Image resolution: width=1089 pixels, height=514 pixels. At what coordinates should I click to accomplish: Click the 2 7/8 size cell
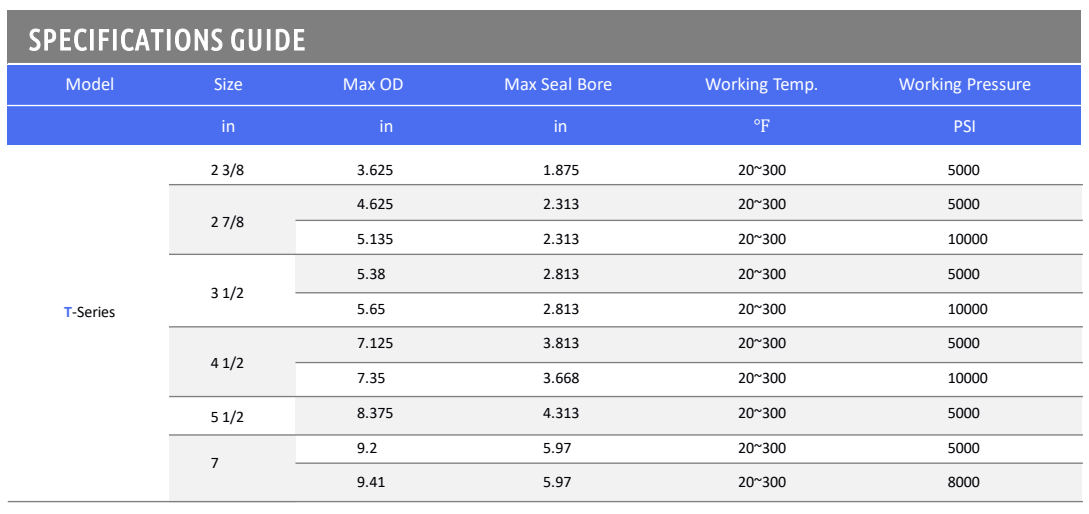(x=227, y=222)
